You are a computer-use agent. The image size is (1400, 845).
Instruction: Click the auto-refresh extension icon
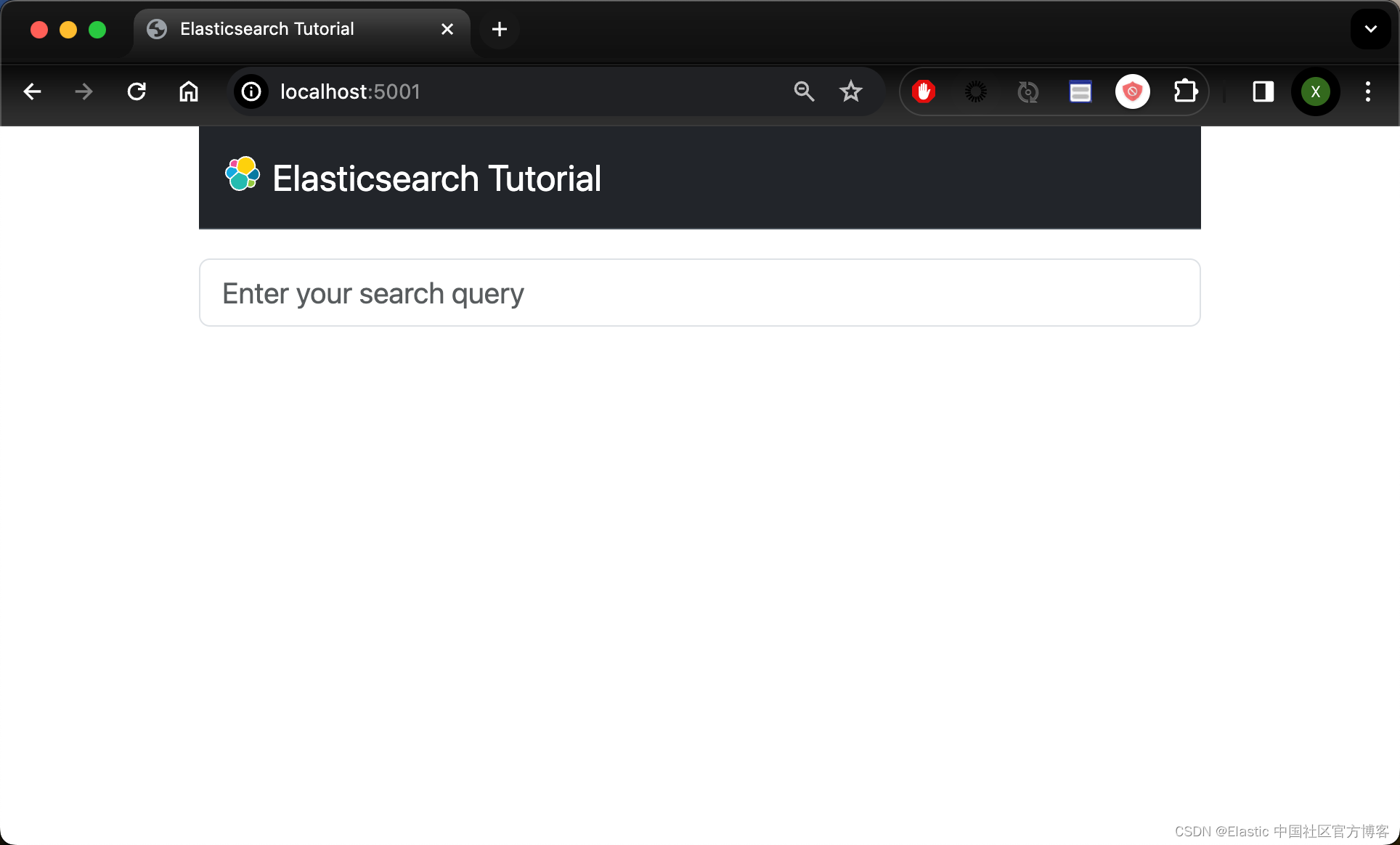[1027, 91]
